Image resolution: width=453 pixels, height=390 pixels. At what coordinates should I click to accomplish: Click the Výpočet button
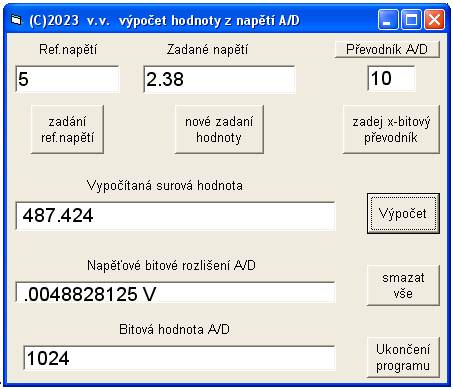pyautogui.click(x=403, y=213)
